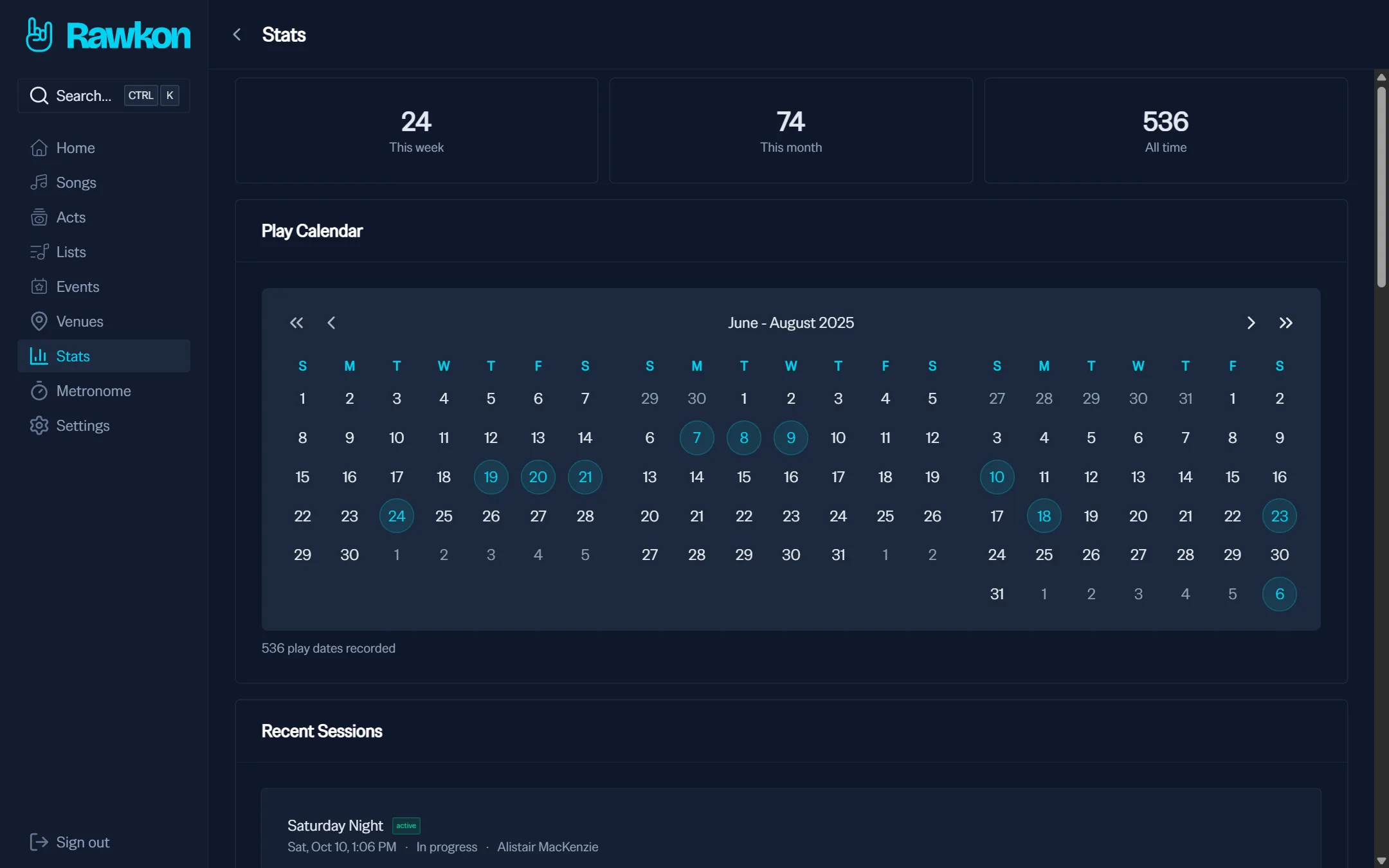Open the Saturday Night session
The image size is (1389, 868).
tap(791, 829)
